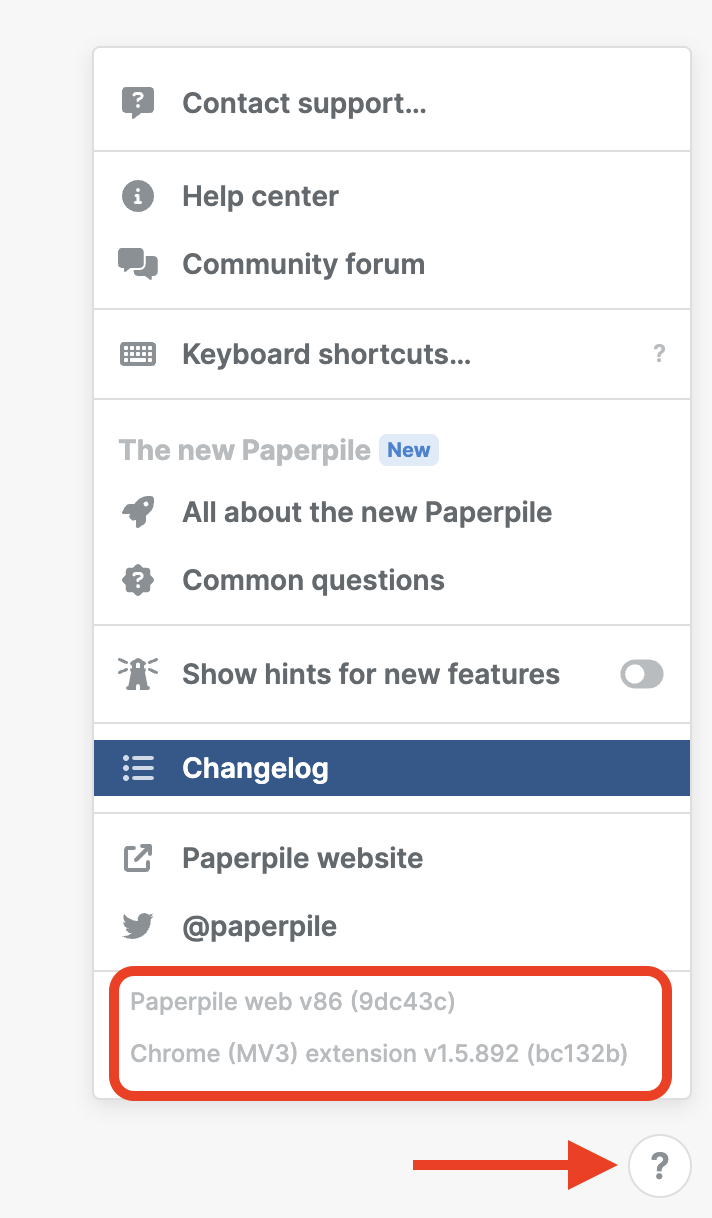Open All about the new Paperpile

coord(367,513)
